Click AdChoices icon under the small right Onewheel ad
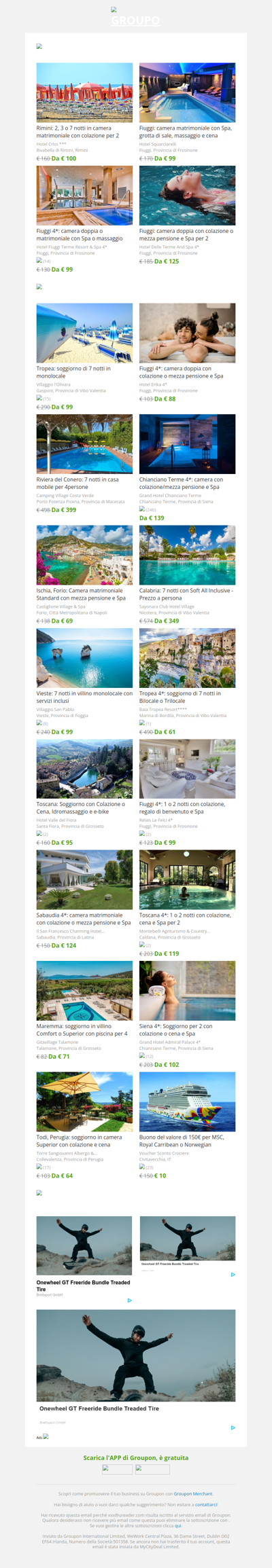Image resolution: width=272 pixels, height=1568 pixels. pyautogui.click(x=233, y=1275)
